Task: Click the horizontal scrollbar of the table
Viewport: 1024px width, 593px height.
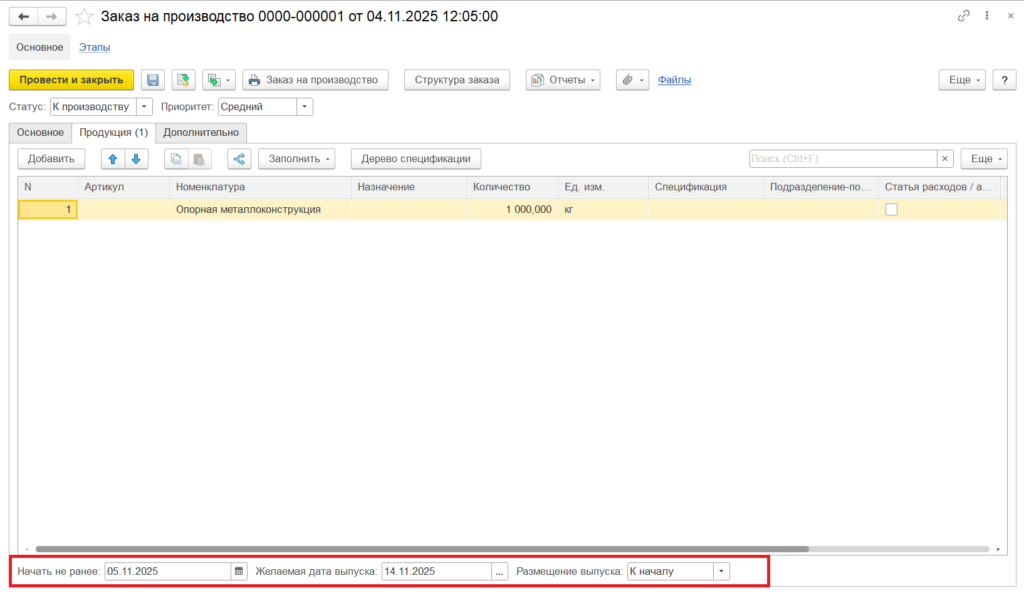Action: (x=422, y=549)
